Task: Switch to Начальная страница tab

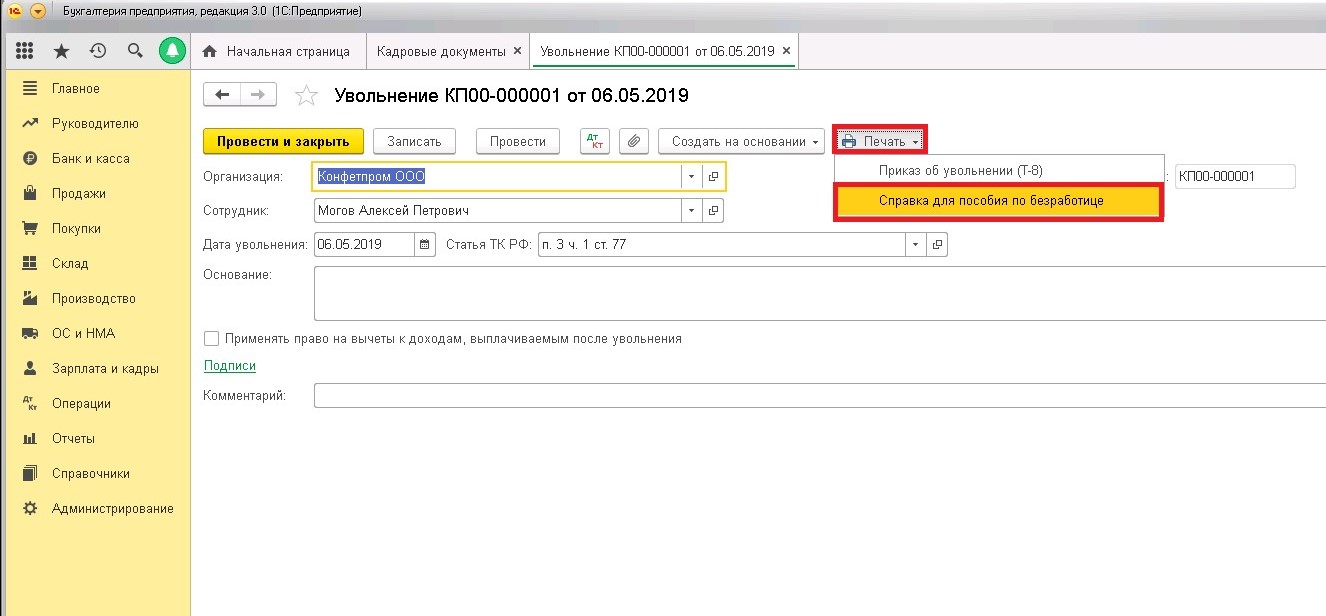Action: (x=277, y=51)
